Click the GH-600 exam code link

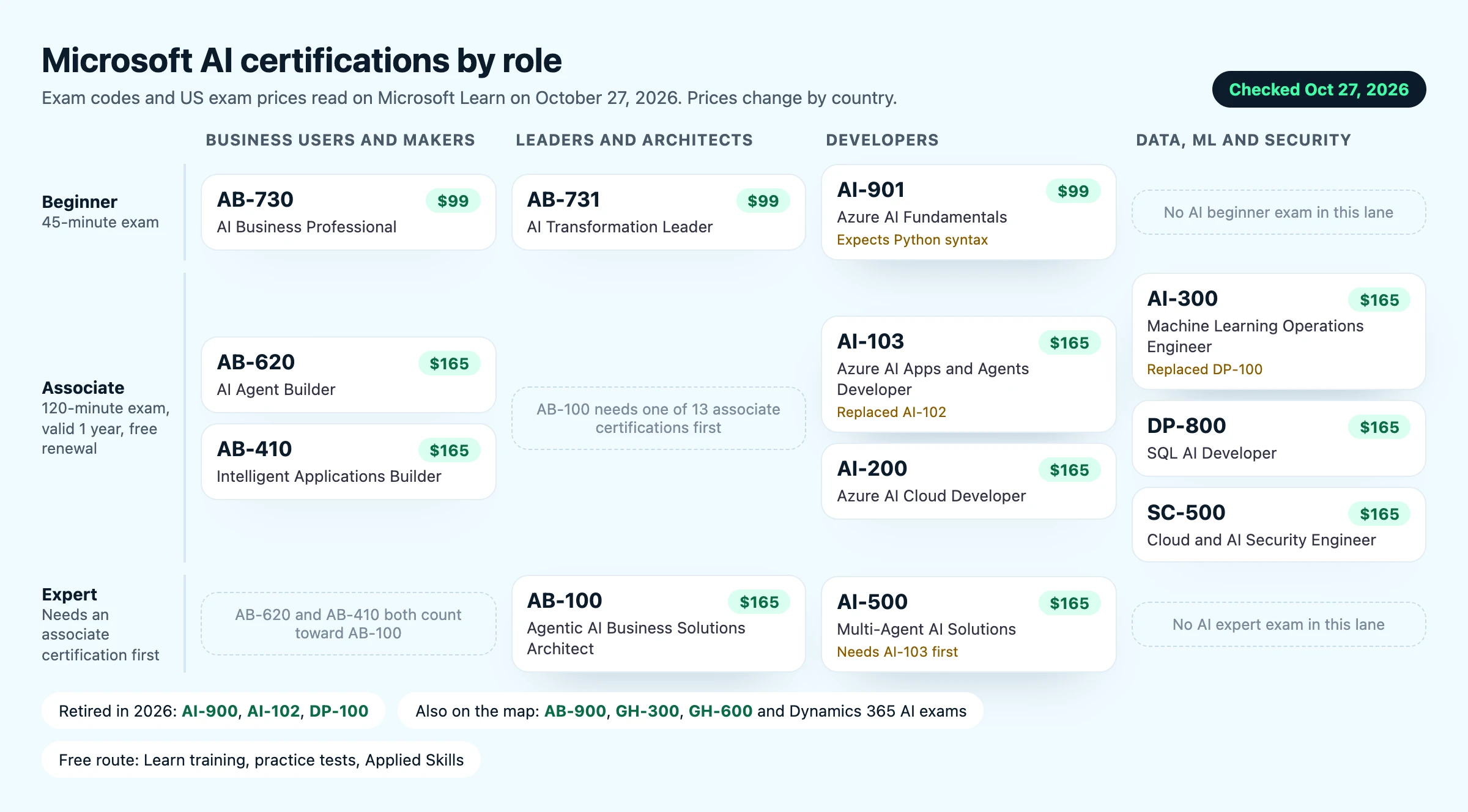(x=721, y=711)
